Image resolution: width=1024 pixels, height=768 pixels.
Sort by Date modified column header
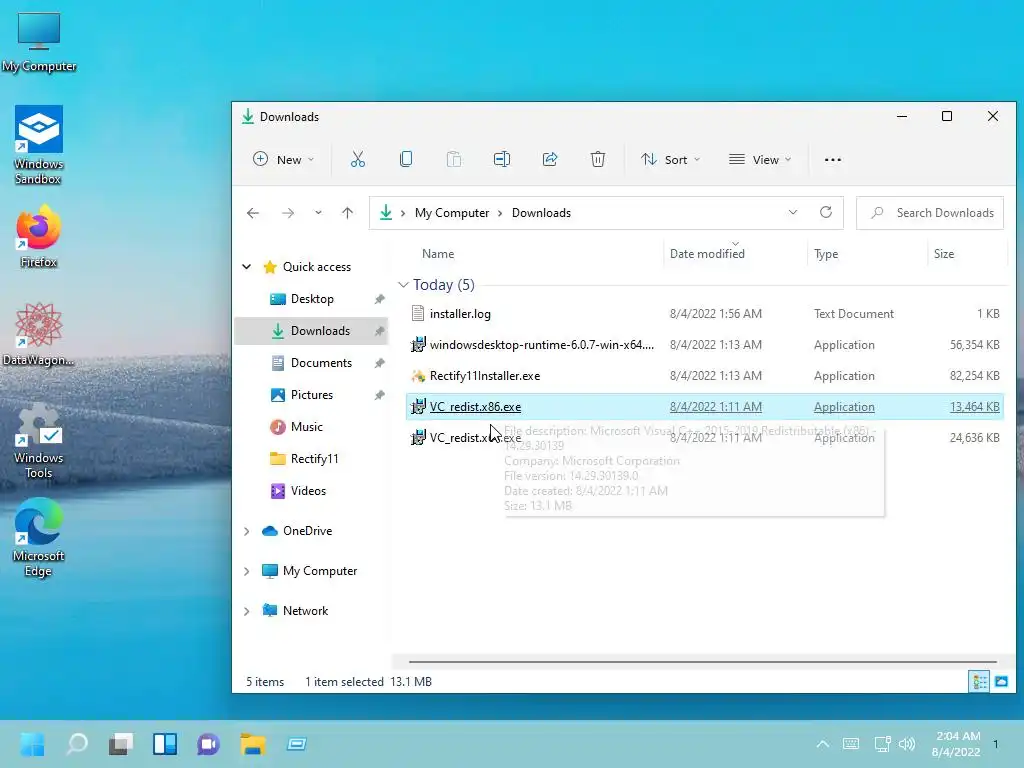[x=707, y=253]
